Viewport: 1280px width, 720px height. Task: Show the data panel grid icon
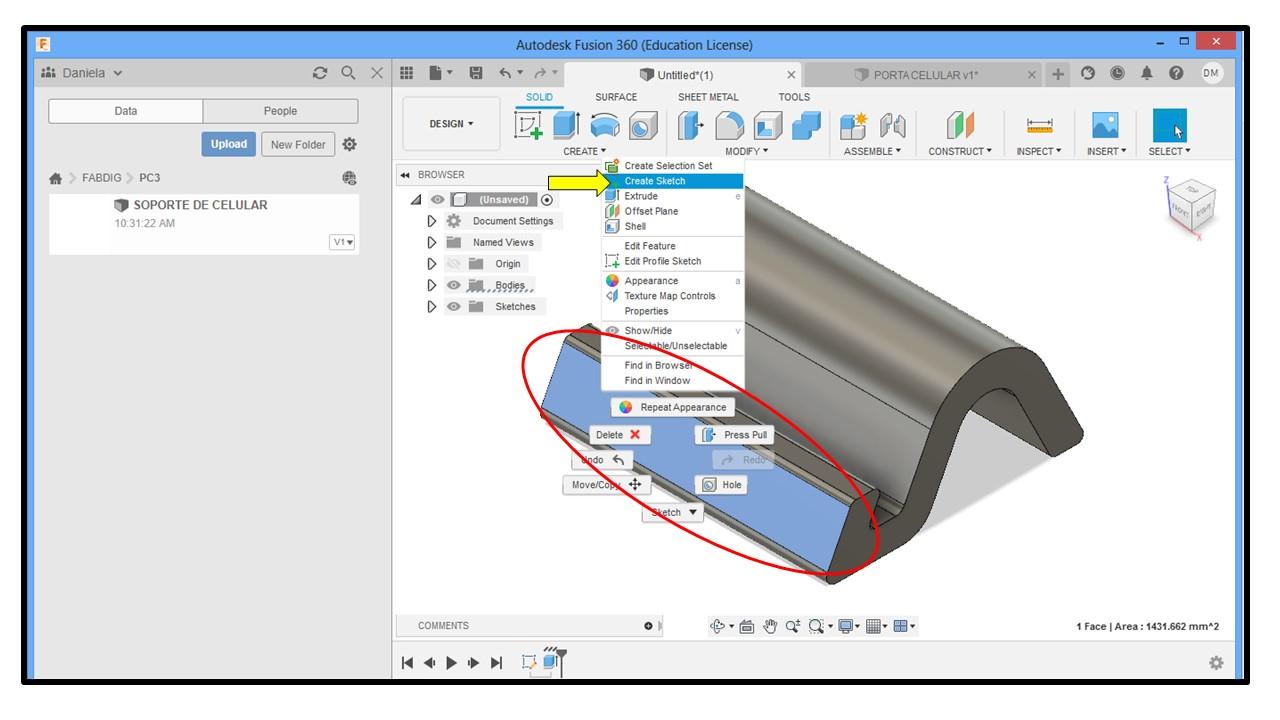pyautogui.click(x=406, y=73)
